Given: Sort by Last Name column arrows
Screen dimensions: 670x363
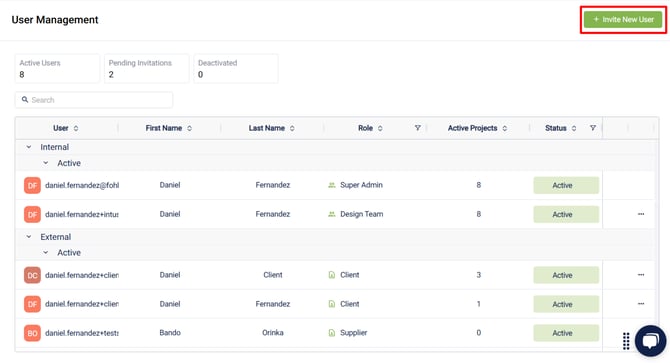Looking at the screenshot, I should (292, 128).
